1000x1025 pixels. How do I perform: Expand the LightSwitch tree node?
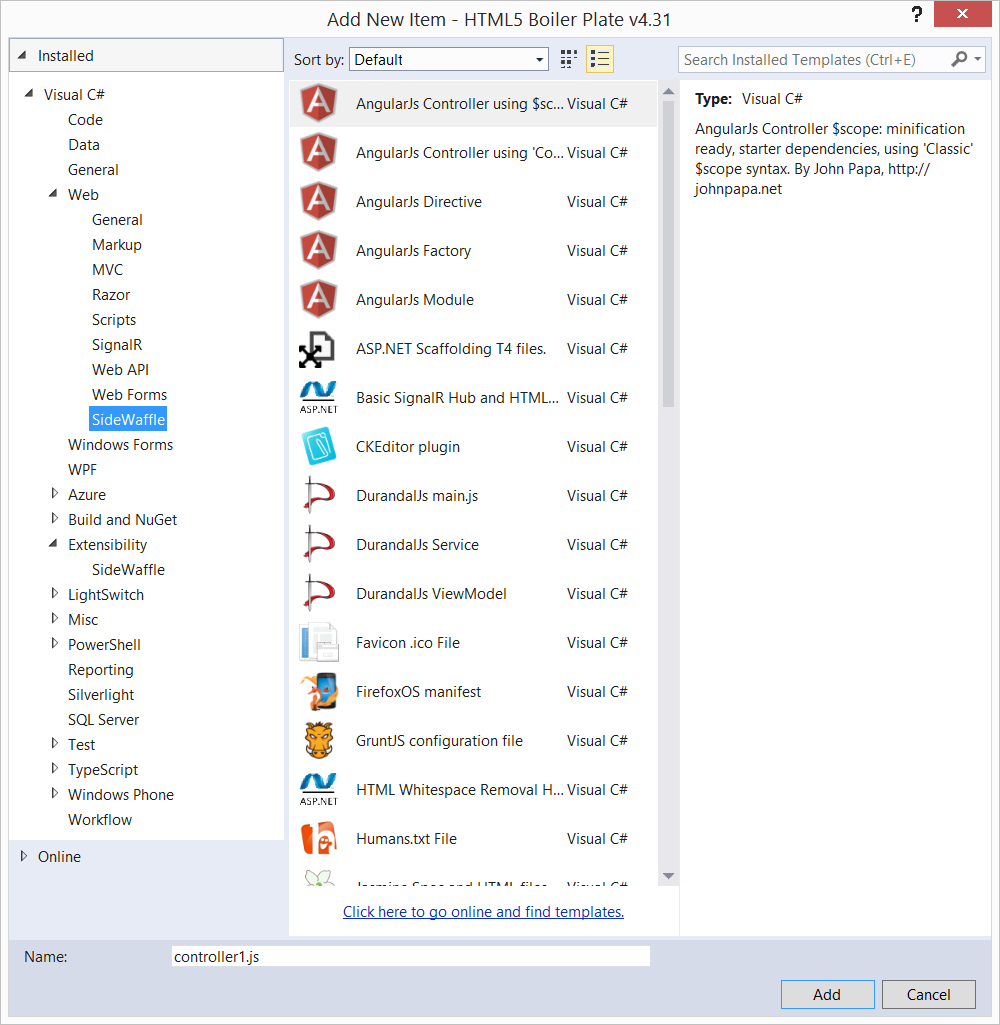coord(55,594)
